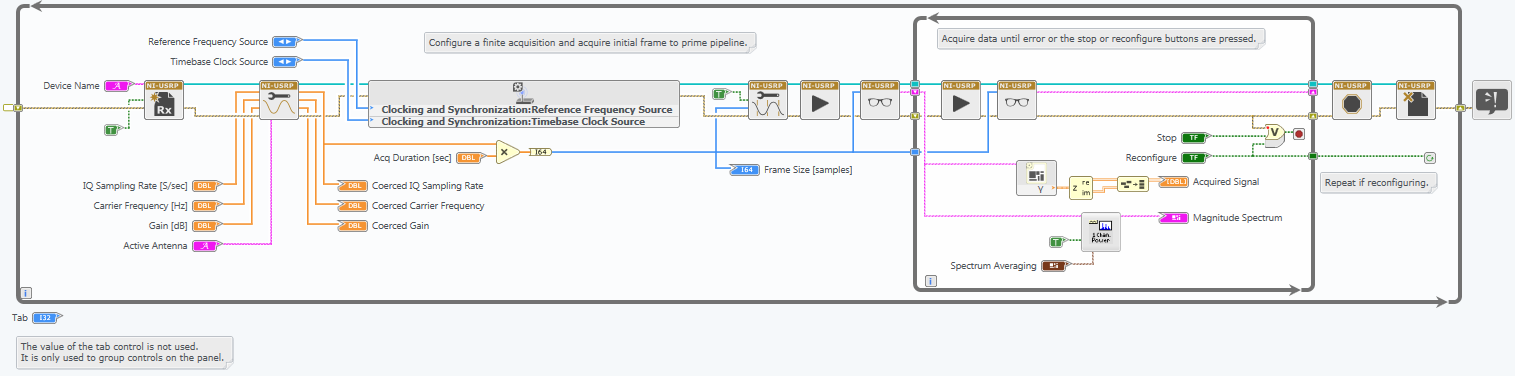Open the Spectrum Averaging cluster terminal
Viewport: 1515px width, 376px height.
[1054, 265]
